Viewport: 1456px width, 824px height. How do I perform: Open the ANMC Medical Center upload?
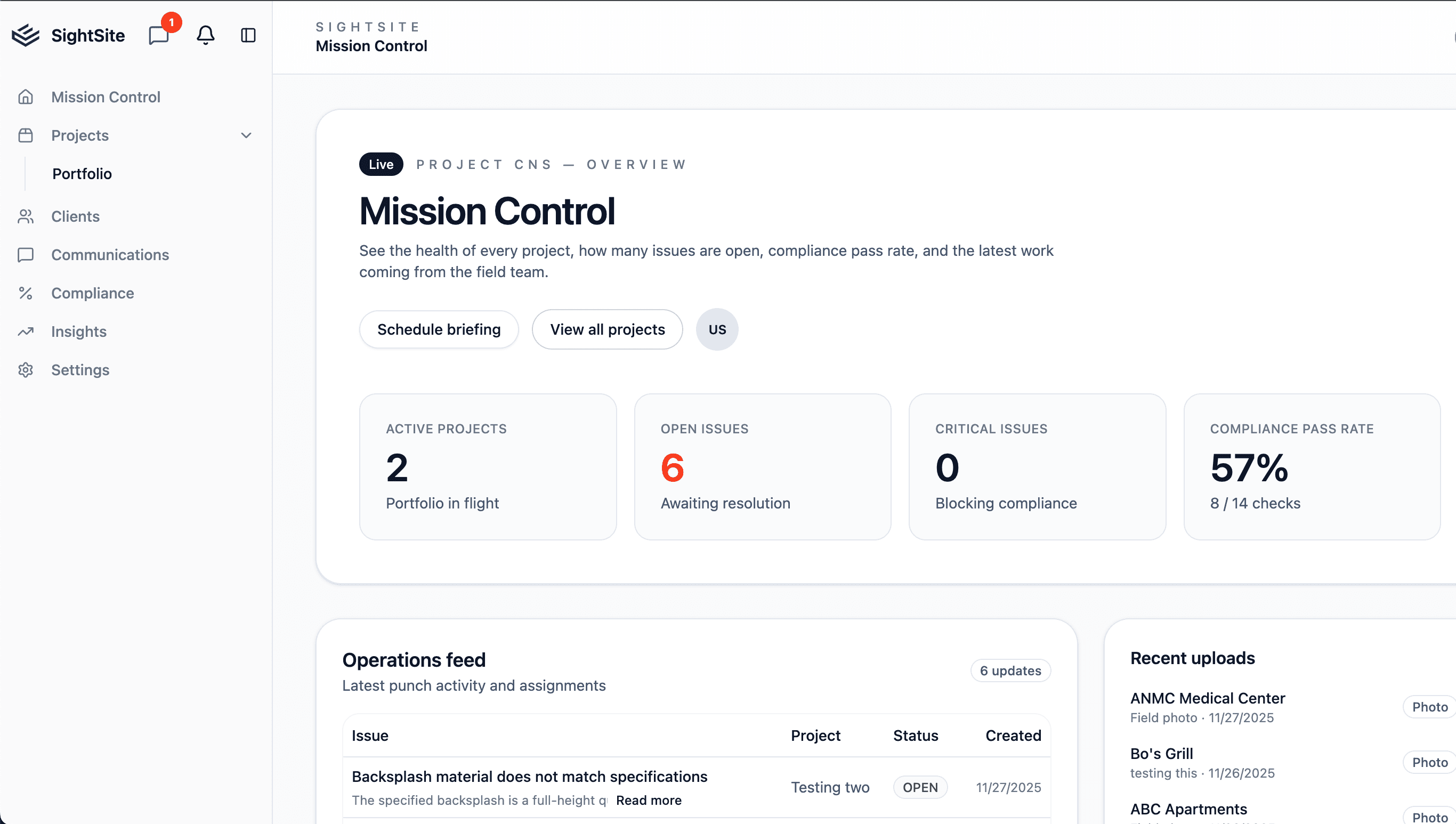[1208, 698]
